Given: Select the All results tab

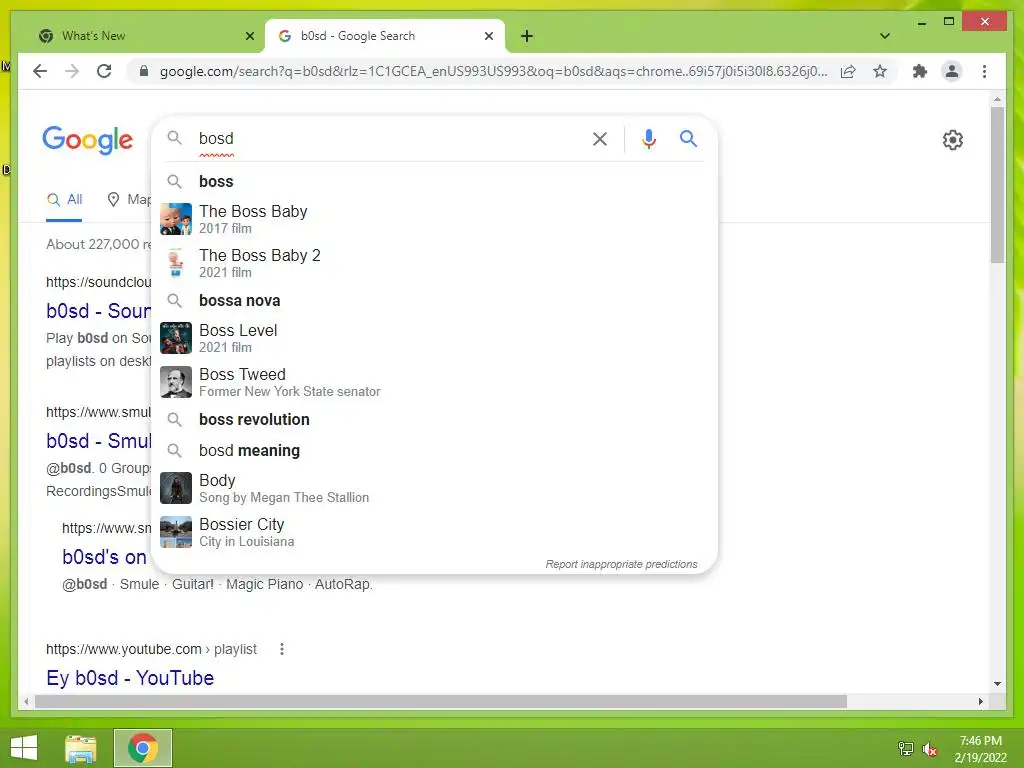Looking at the screenshot, I should (64, 200).
